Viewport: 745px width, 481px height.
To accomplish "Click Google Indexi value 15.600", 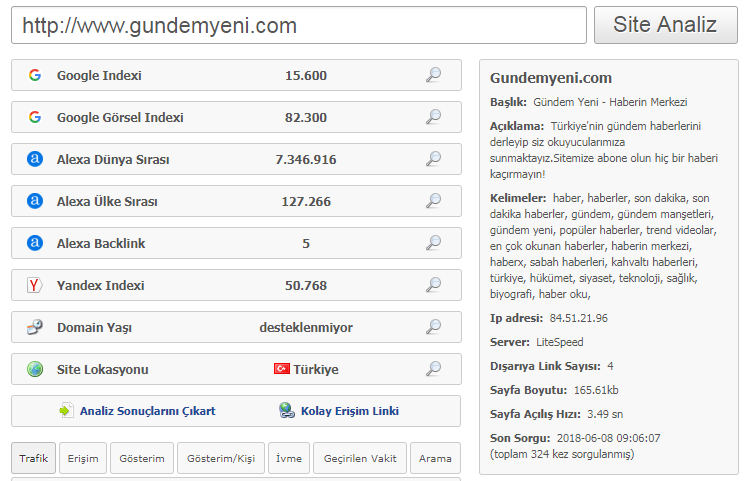I will coord(306,76).
